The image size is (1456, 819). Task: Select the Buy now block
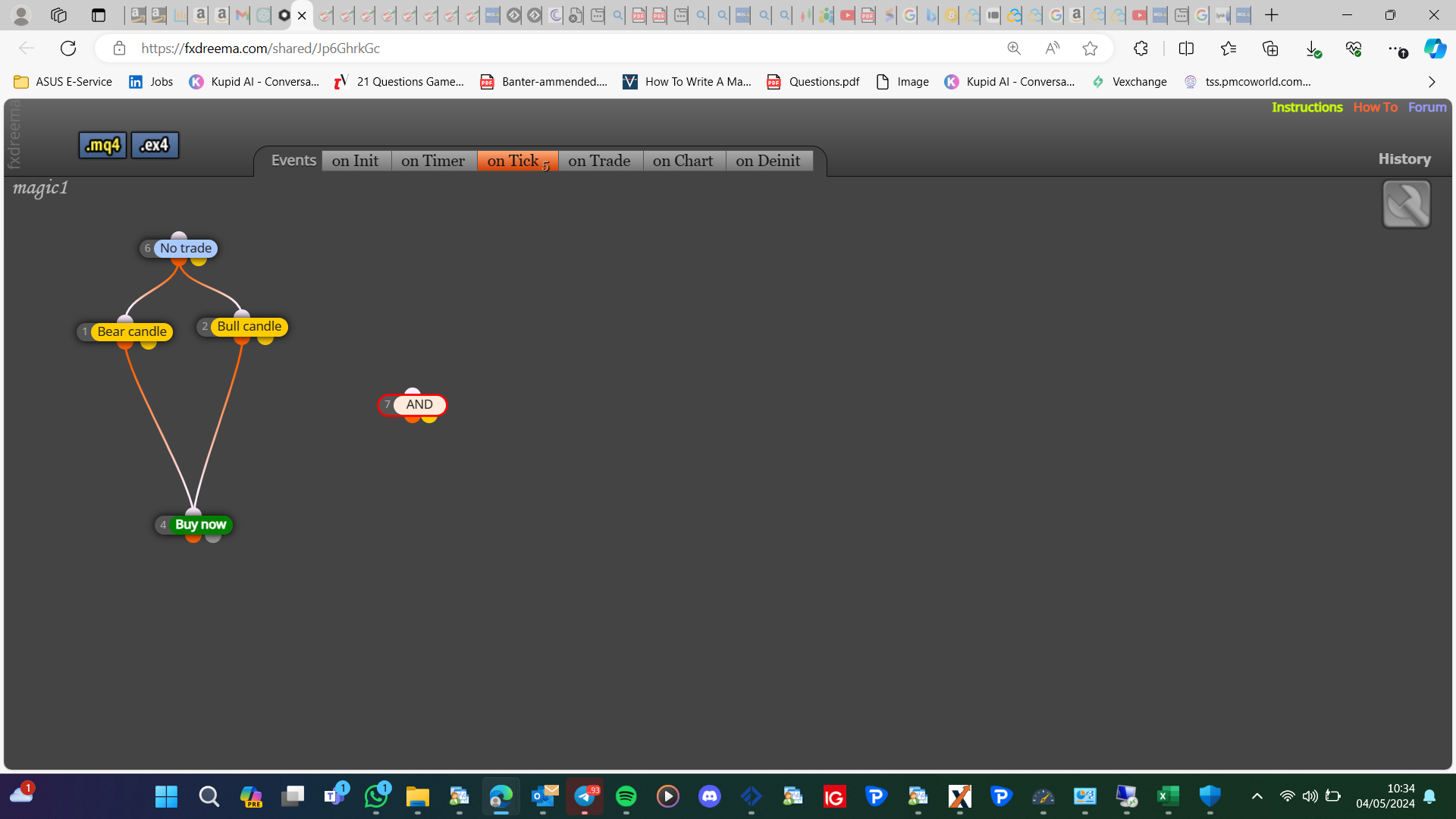(201, 525)
